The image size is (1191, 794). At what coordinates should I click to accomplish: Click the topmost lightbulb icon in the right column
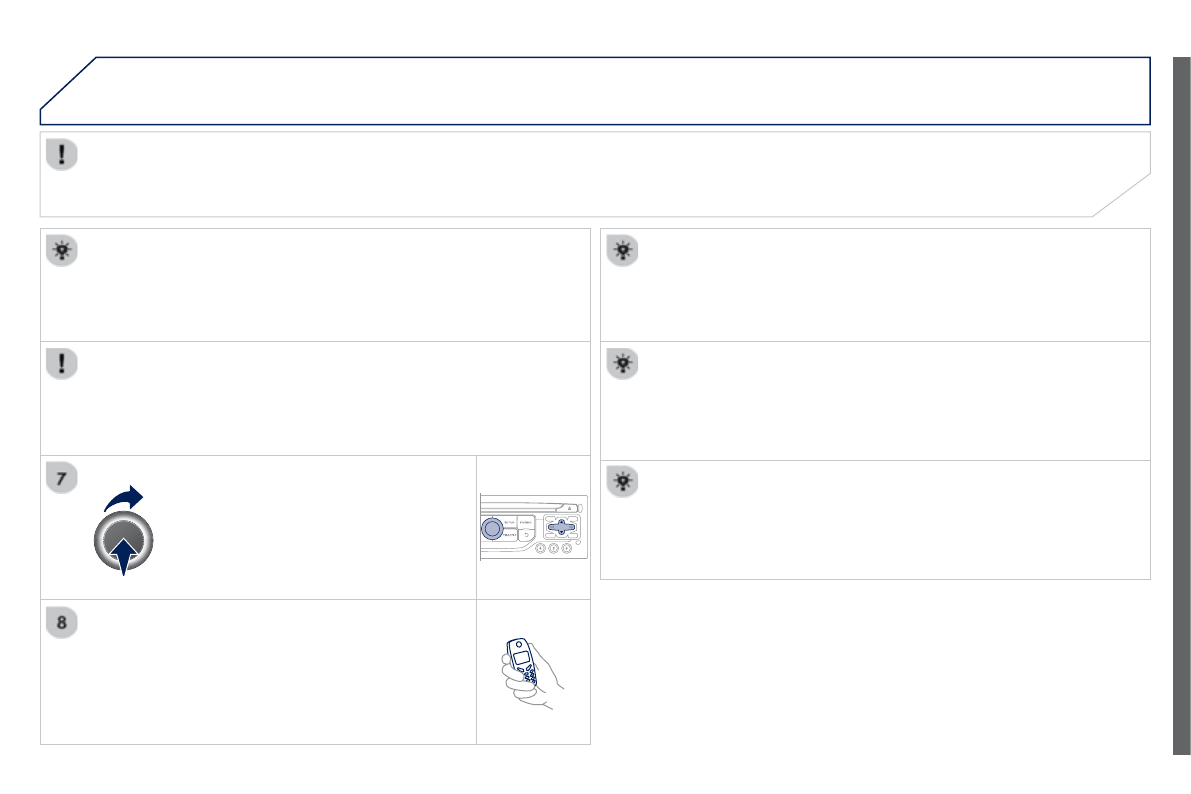[x=622, y=251]
